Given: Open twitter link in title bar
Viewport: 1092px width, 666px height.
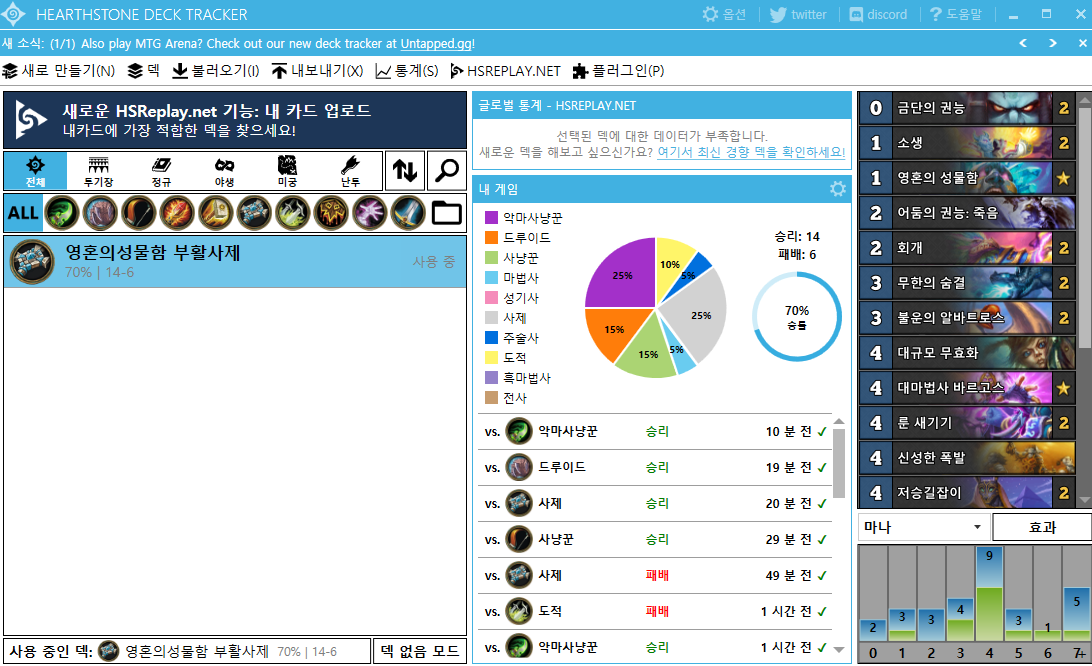Looking at the screenshot, I should 798,15.
